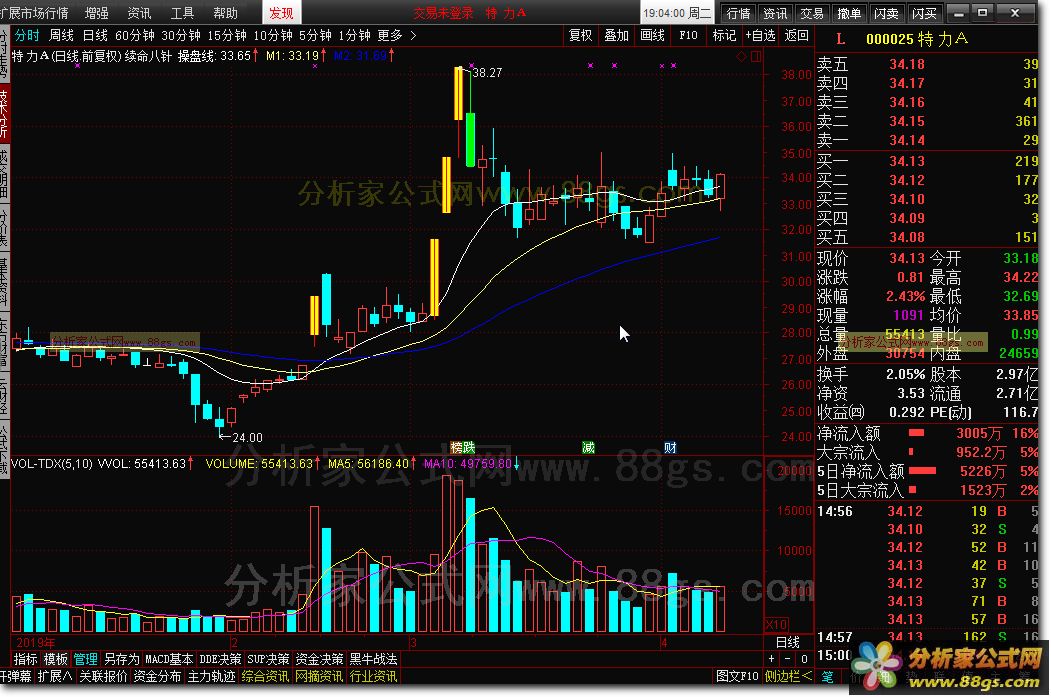Open the 资金分布 tab
This screenshot has width=1051, height=697.
pyautogui.click(x=157, y=676)
